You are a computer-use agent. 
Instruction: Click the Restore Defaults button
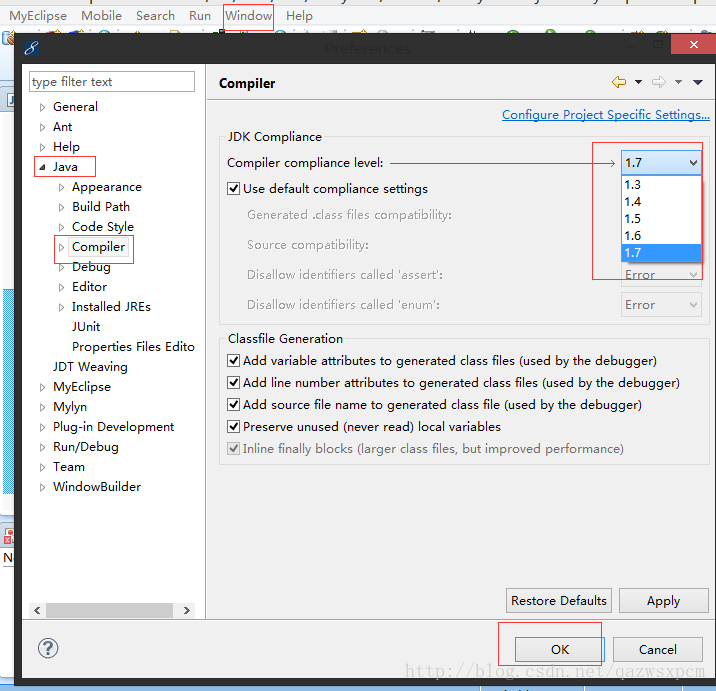click(558, 601)
